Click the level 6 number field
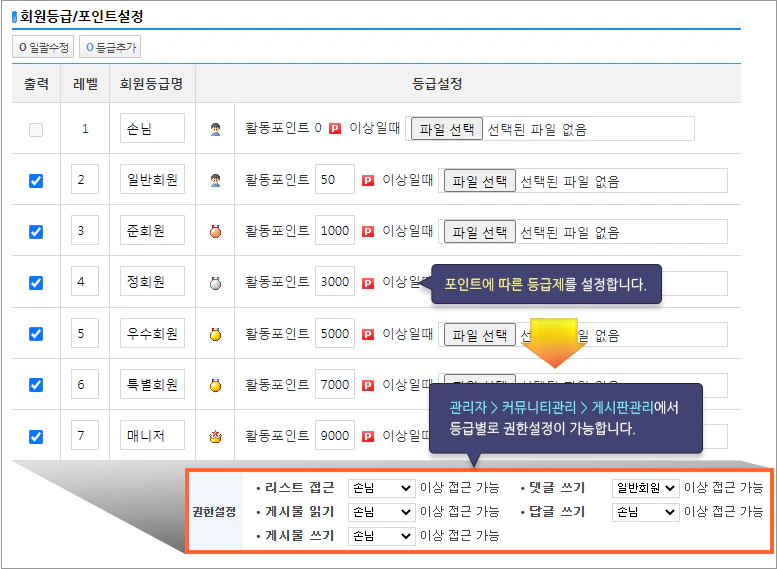This screenshot has width=777, height=569. point(85,384)
